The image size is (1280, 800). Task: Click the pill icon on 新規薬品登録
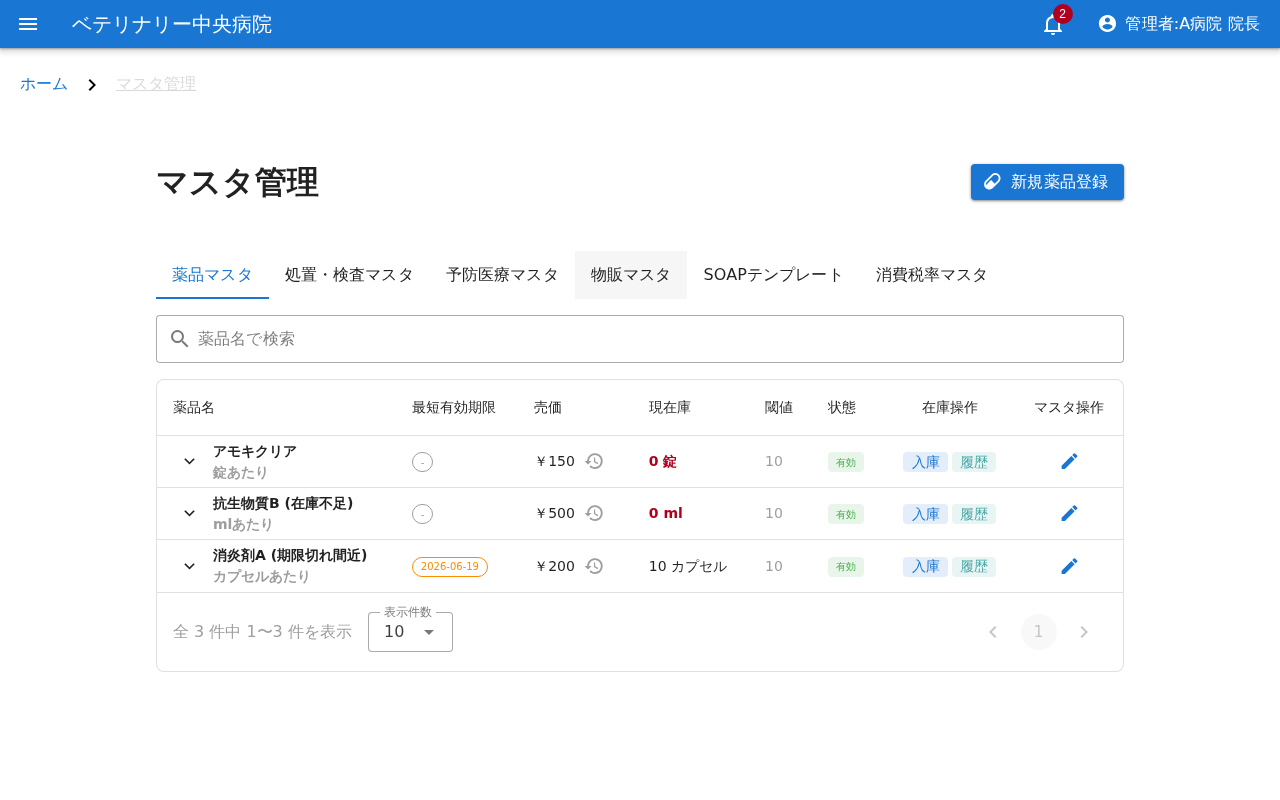[993, 182]
